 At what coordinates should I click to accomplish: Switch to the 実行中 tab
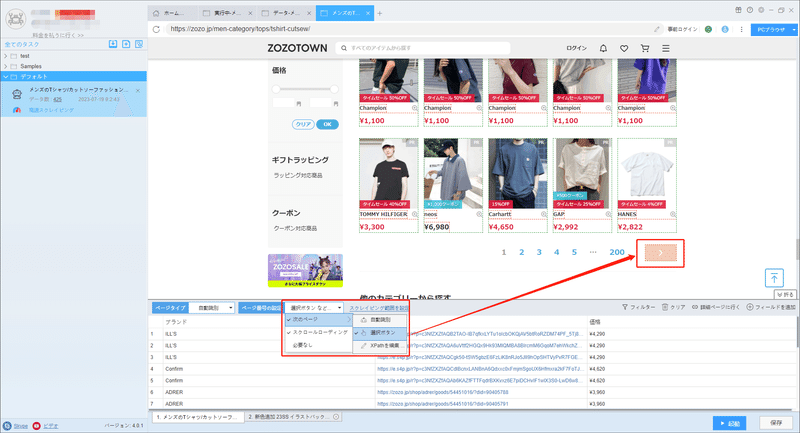click(x=227, y=13)
